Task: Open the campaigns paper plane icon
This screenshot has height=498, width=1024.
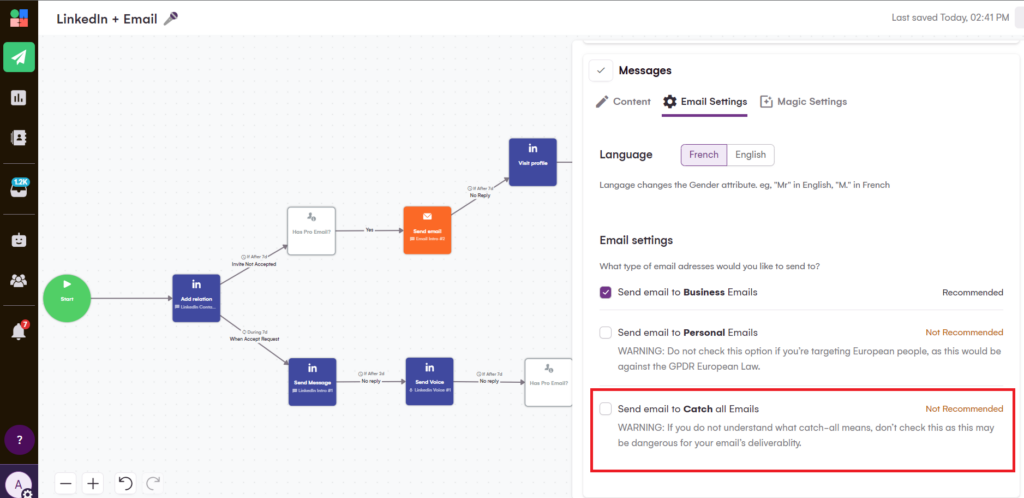Action: (x=19, y=57)
